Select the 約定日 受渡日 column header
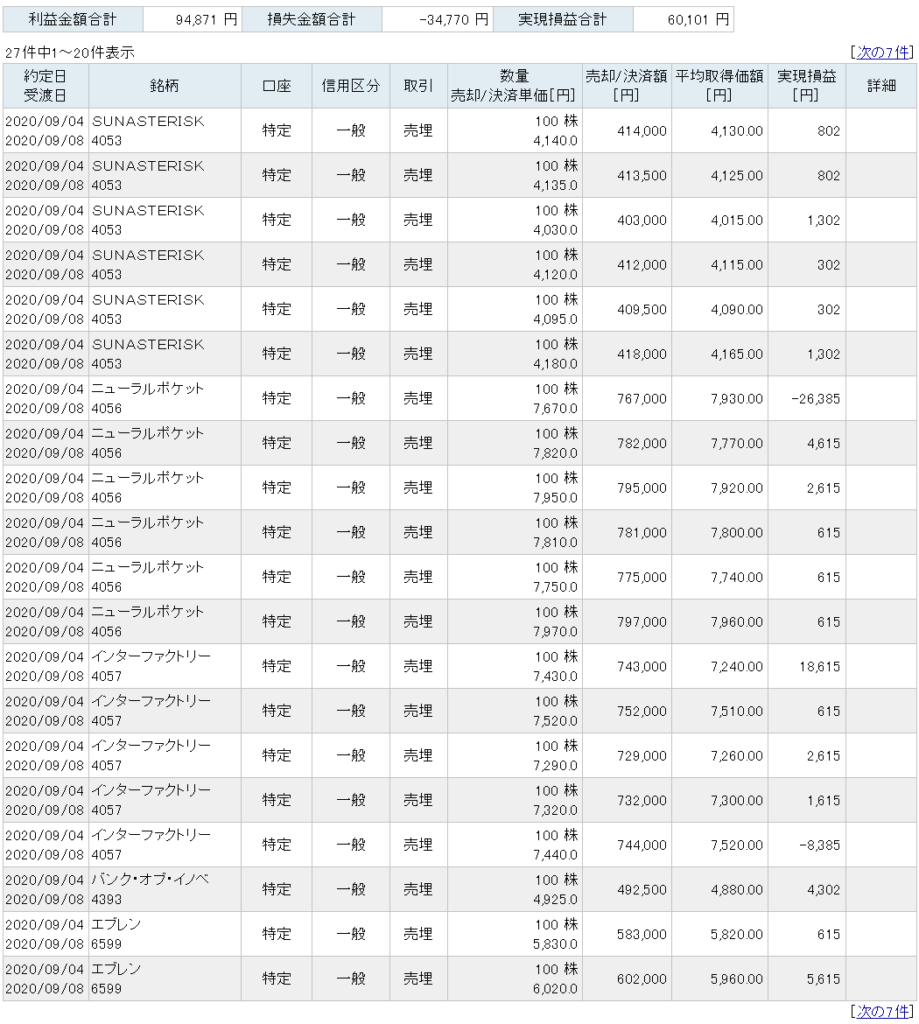Screen dimensions: 919x1024 click(x=45, y=86)
